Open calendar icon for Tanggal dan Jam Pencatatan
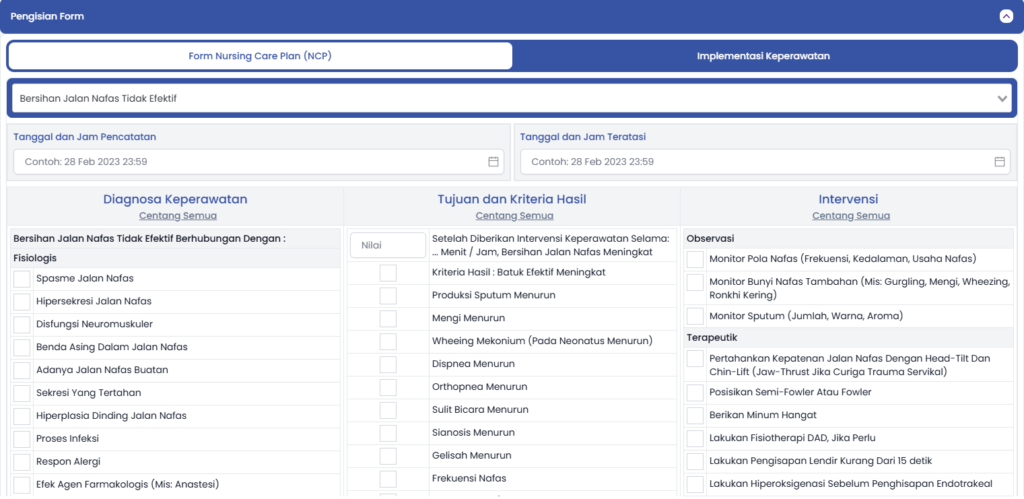The image size is (1024, 499). click(493, 162)
